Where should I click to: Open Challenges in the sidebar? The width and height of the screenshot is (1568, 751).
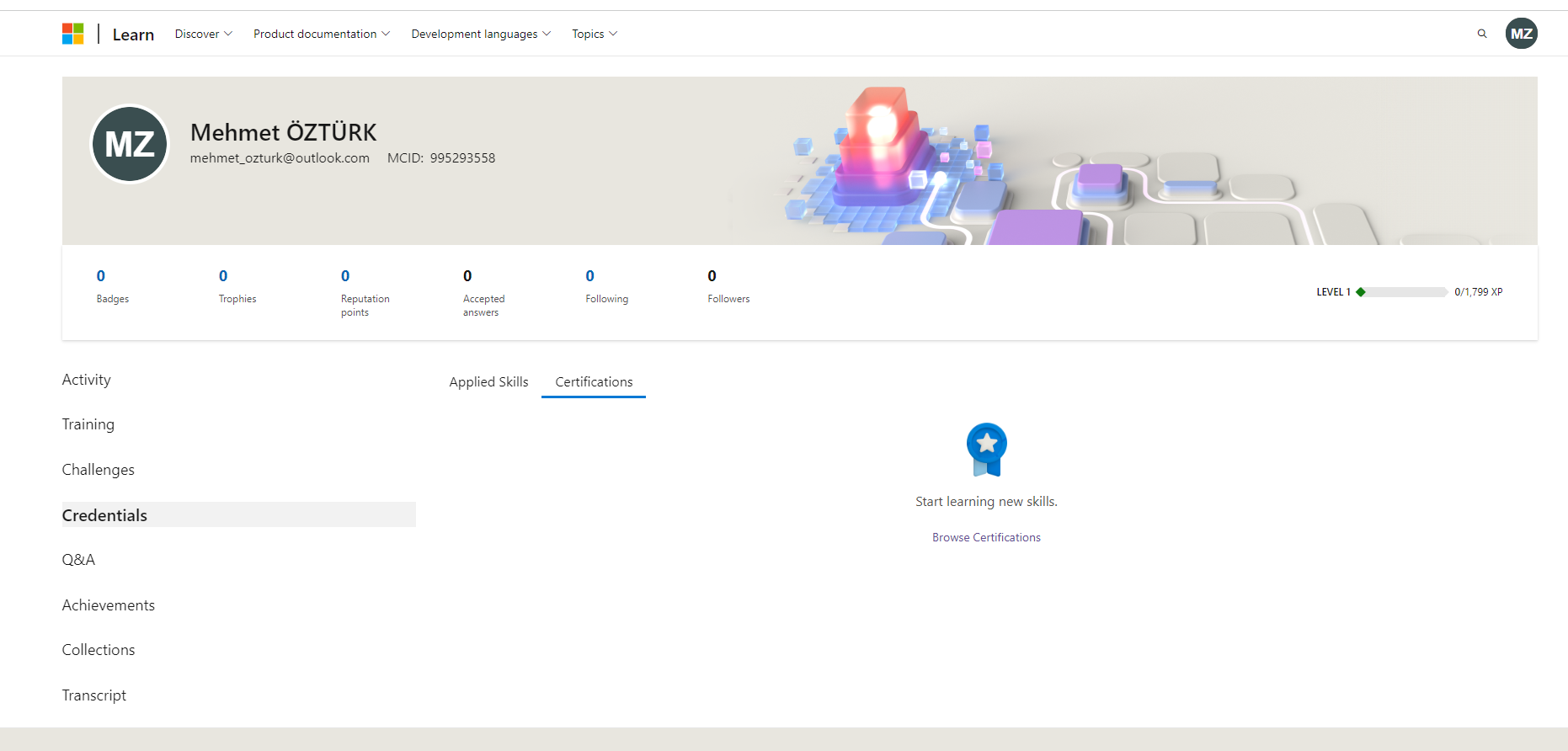point(99,470)
